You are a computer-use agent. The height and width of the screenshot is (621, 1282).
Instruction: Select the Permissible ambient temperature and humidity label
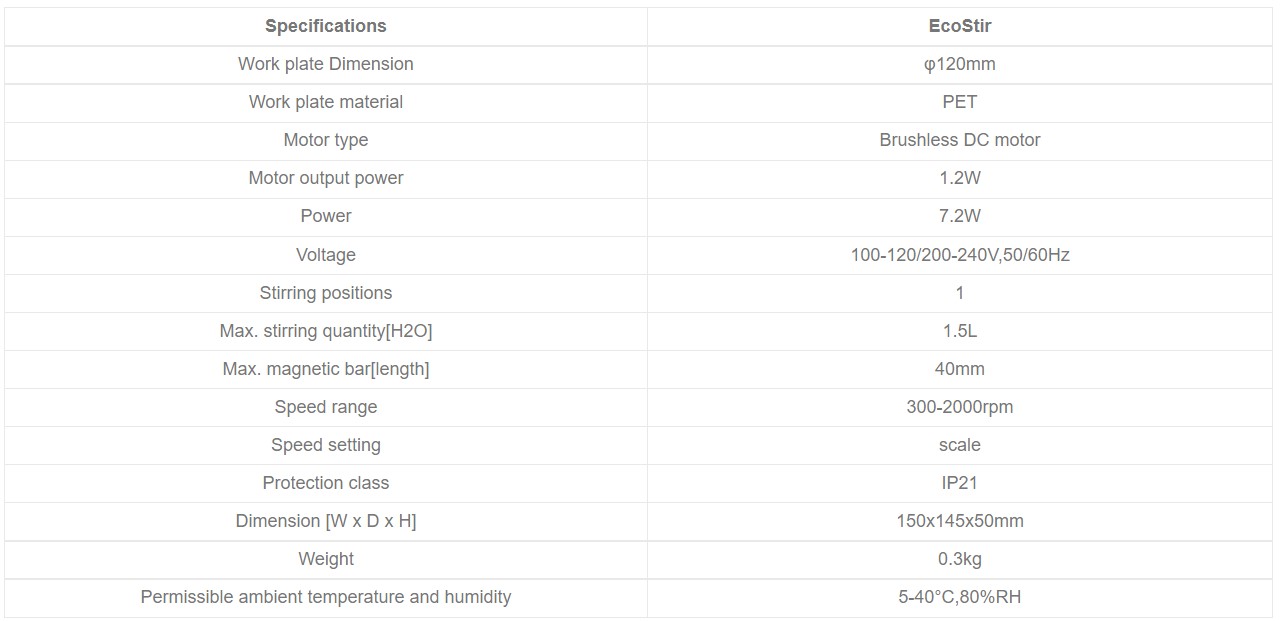point(326,597)
